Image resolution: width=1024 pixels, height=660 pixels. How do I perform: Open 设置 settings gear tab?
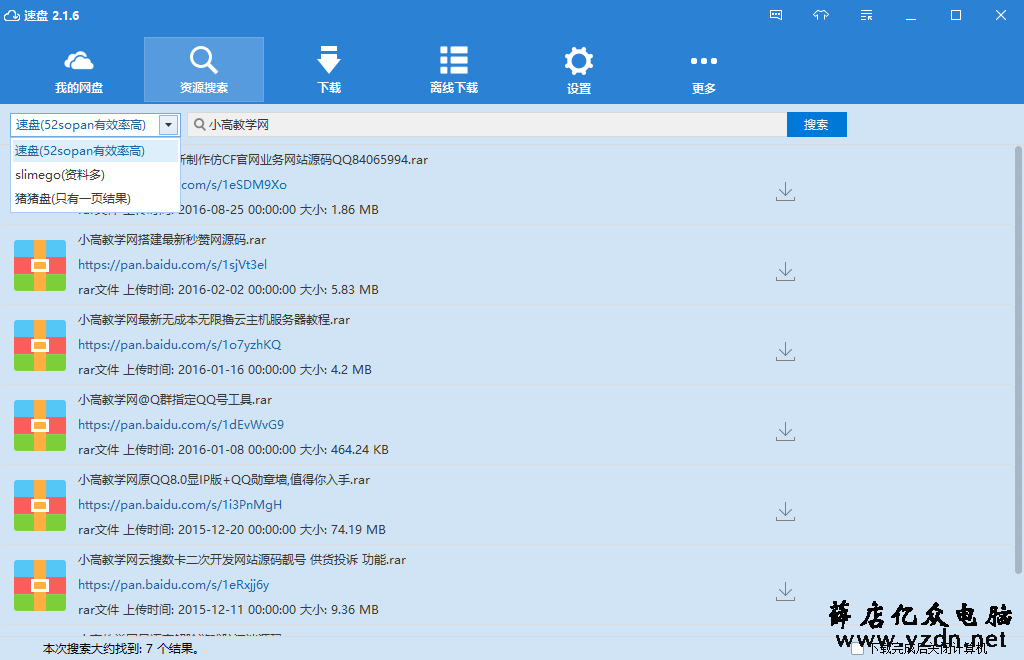[579, 70]
